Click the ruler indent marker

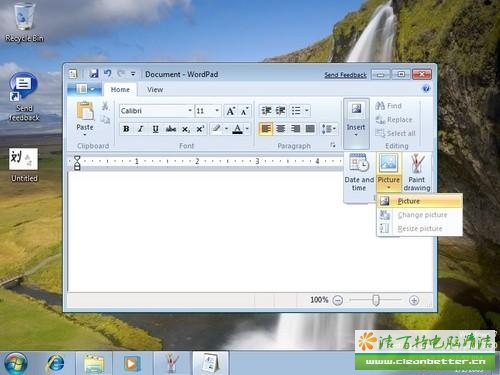point(77,162)
